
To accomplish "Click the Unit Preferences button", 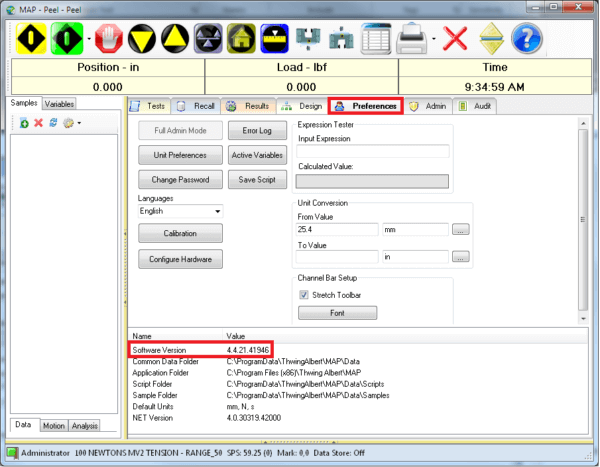I will click(x=180, y=155).
